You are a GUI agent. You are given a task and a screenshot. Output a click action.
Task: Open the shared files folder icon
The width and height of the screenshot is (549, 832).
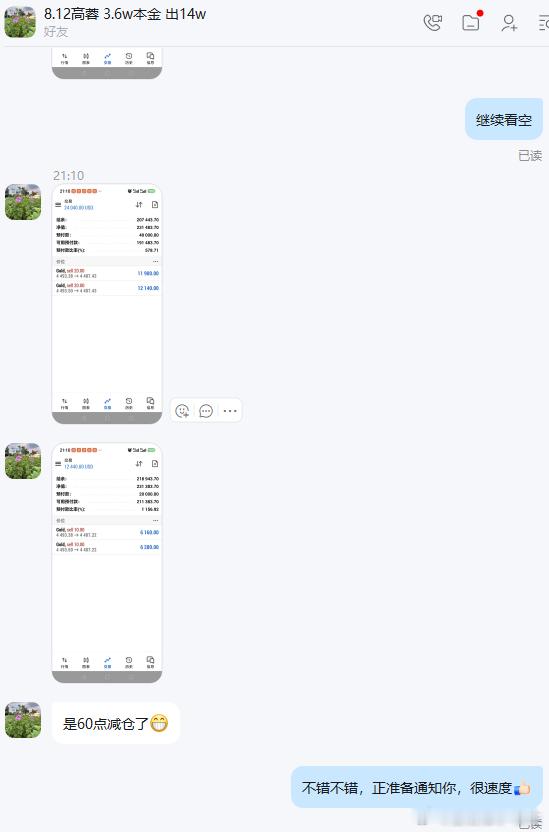(x=471, y=22)
